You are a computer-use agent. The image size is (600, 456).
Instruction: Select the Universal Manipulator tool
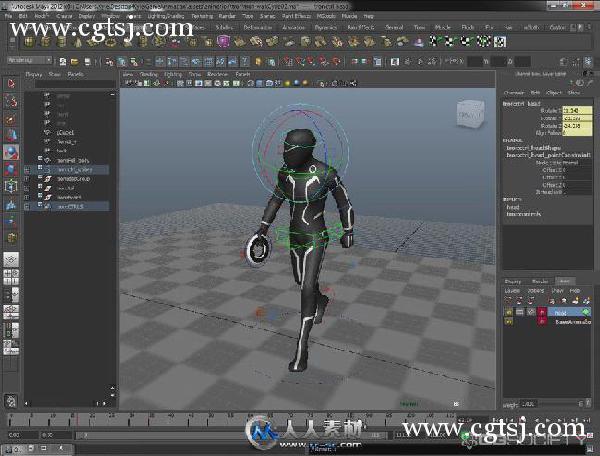click(11, 186)
